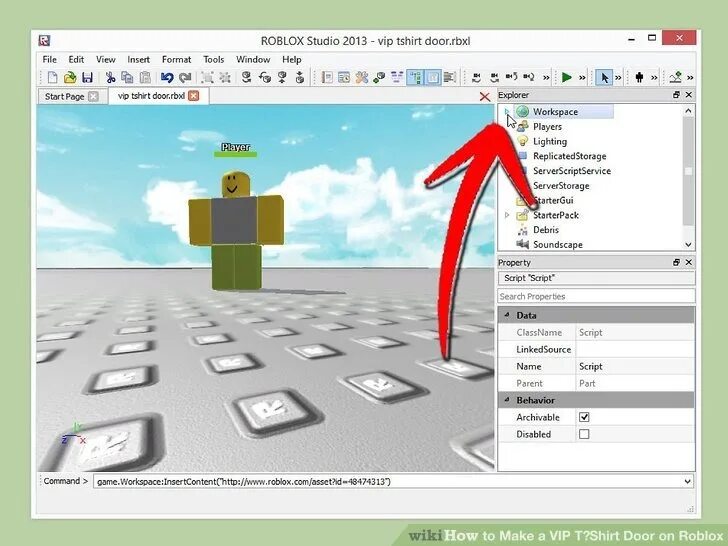Click the basic objects bricks icon
The height and width of the screenshot is (546, 728).
pyautogui.click(x=379, y=78)
